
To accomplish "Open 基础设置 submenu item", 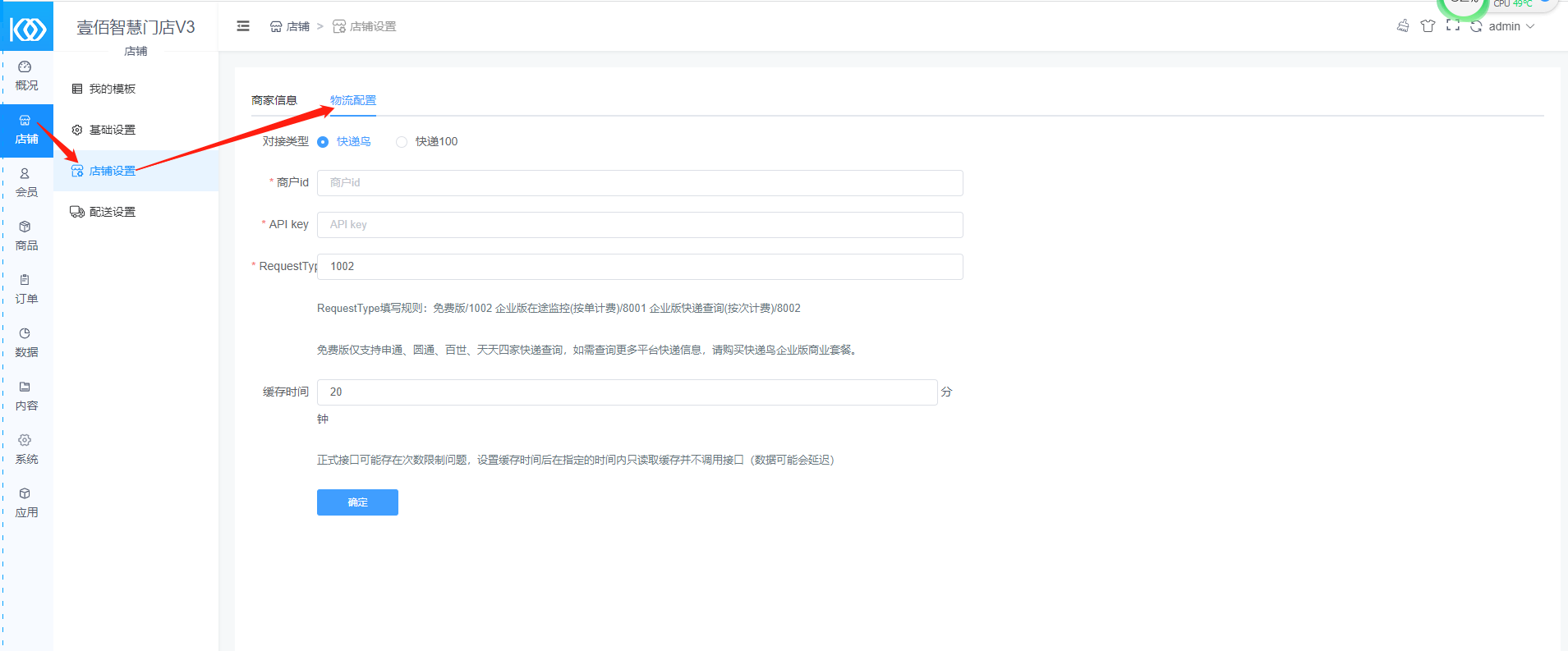I will [136, 130].
